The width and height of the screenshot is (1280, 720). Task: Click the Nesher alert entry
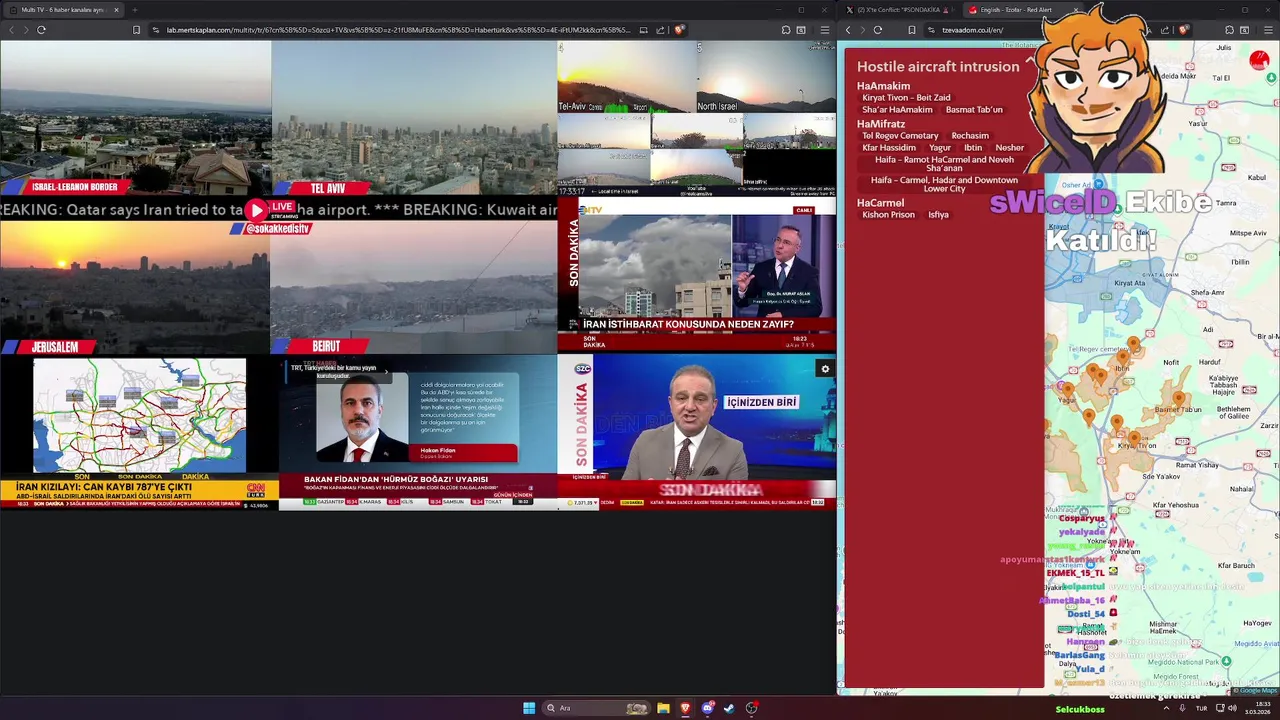[1009, 148]
